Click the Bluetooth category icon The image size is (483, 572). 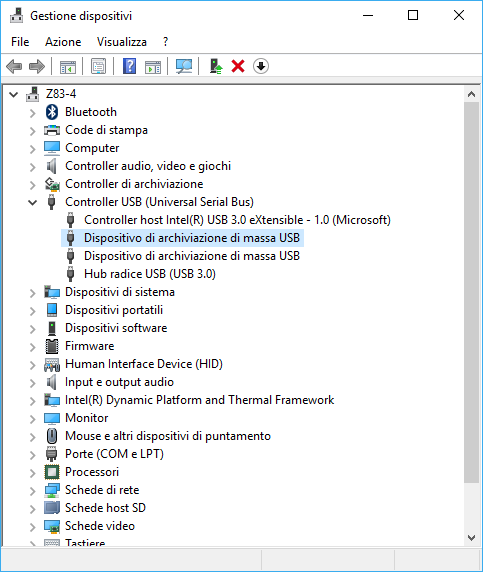(x=52, y=112)
